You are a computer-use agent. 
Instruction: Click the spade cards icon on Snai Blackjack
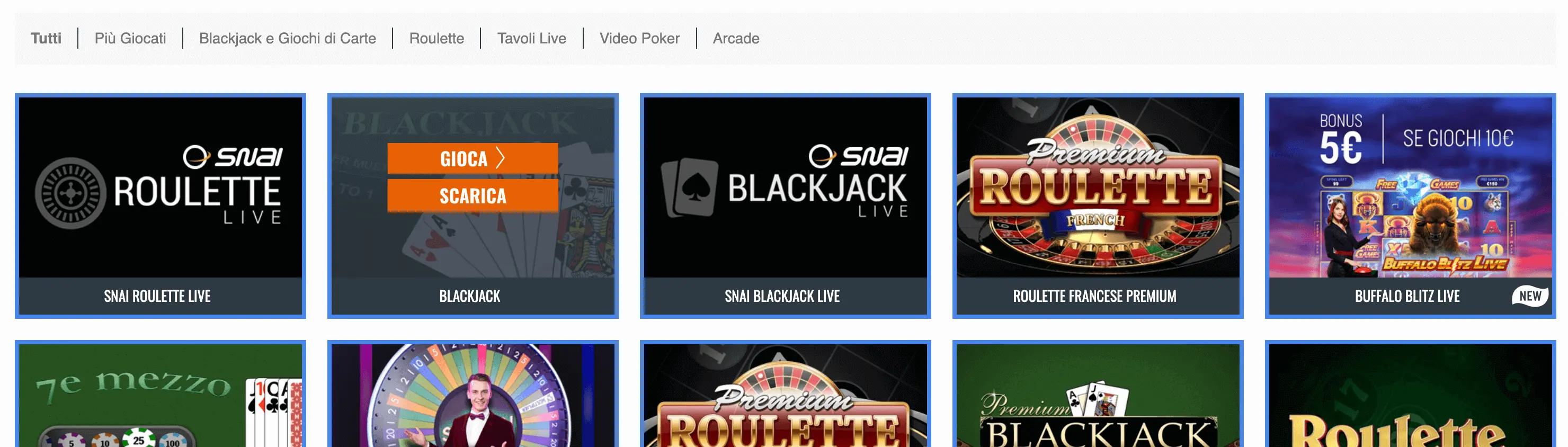690,187
